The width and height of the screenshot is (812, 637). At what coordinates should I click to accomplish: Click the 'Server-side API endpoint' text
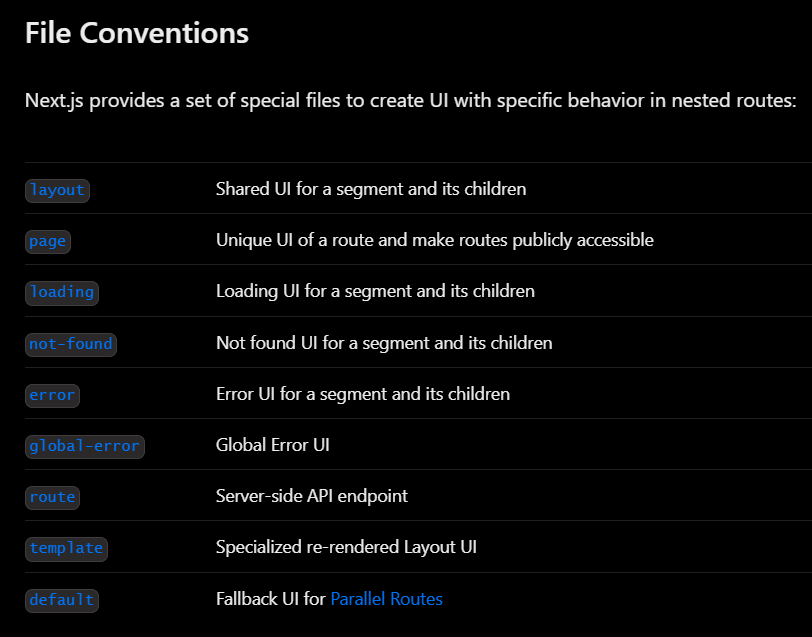coord(311,496)
